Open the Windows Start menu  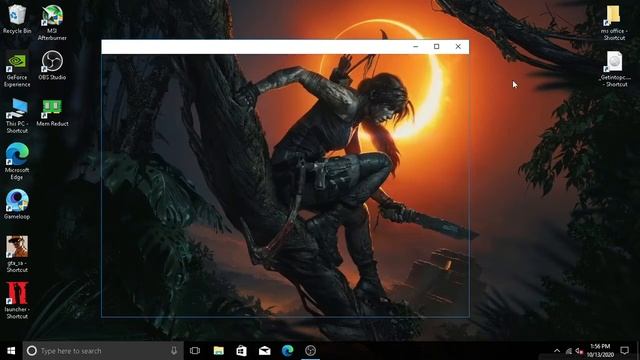(x=11, y=351)
